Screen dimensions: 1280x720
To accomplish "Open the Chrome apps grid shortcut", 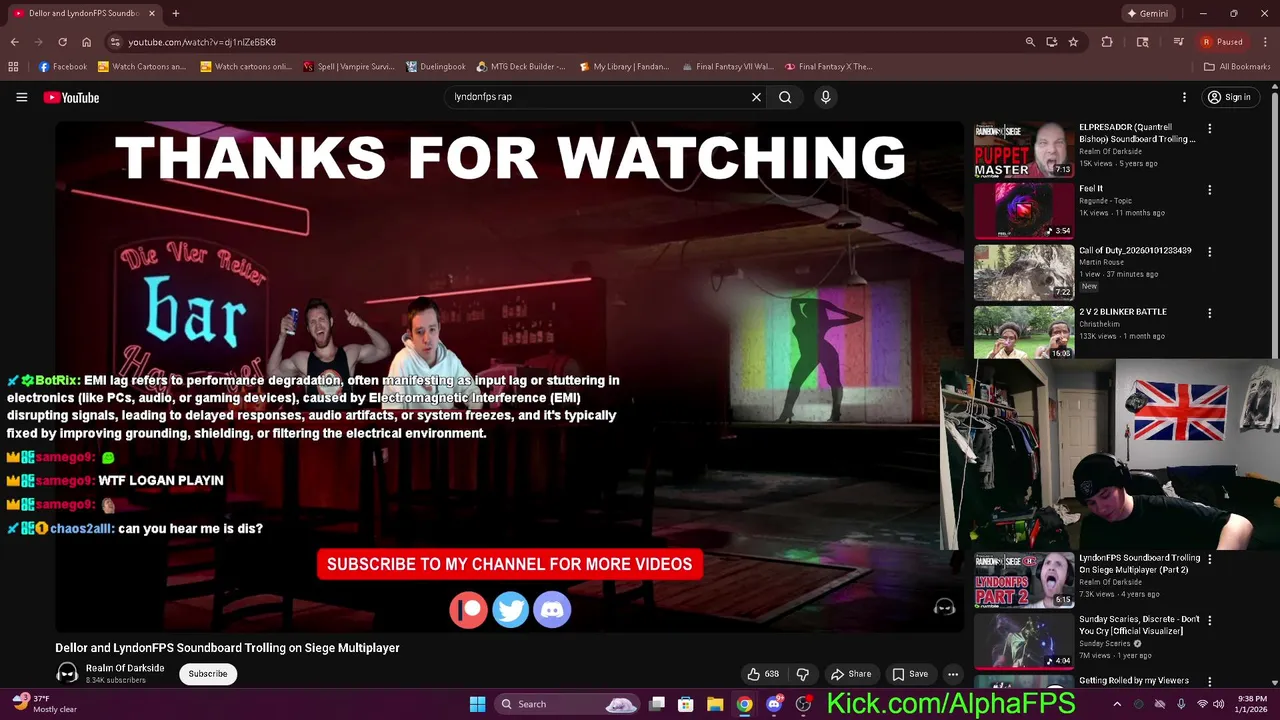I will (13, 67).
